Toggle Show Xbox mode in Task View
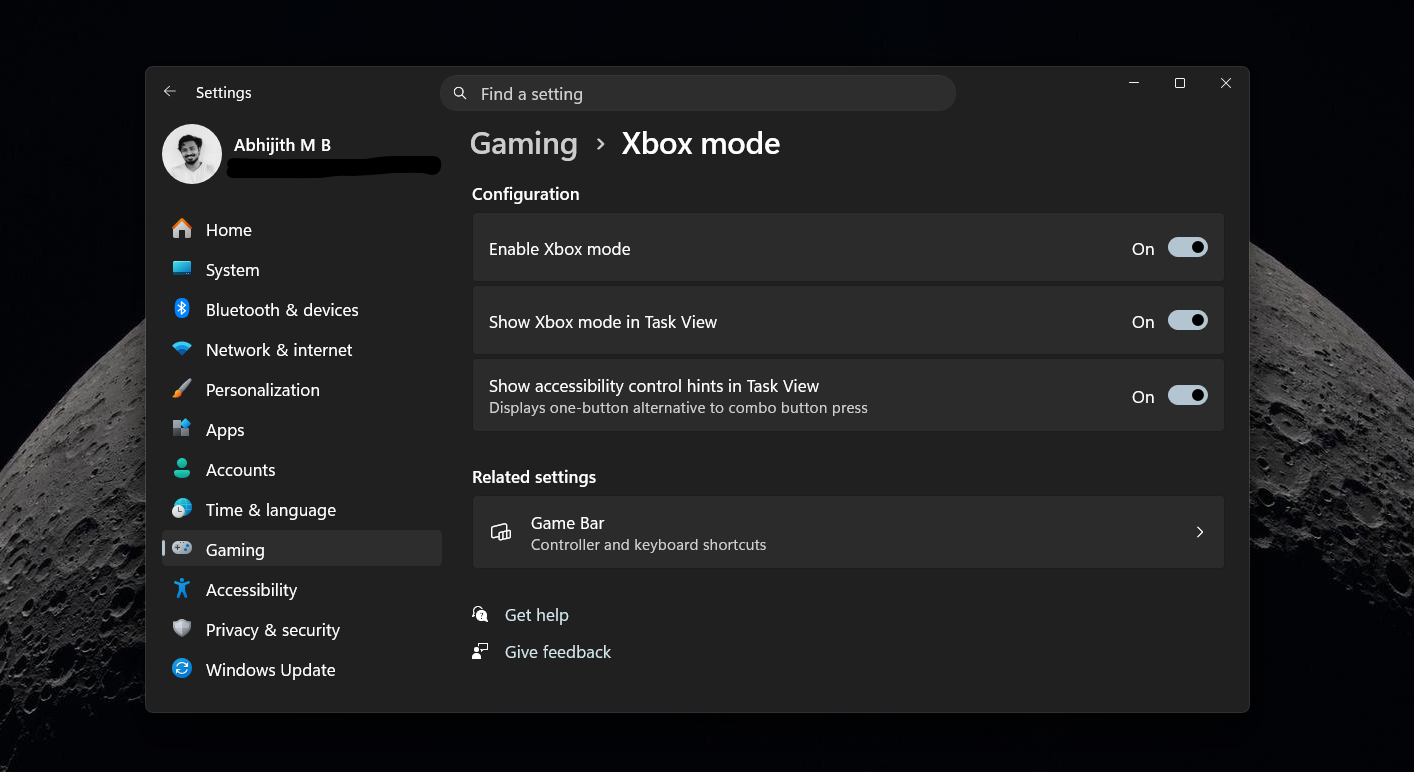 coord(1188,321)
